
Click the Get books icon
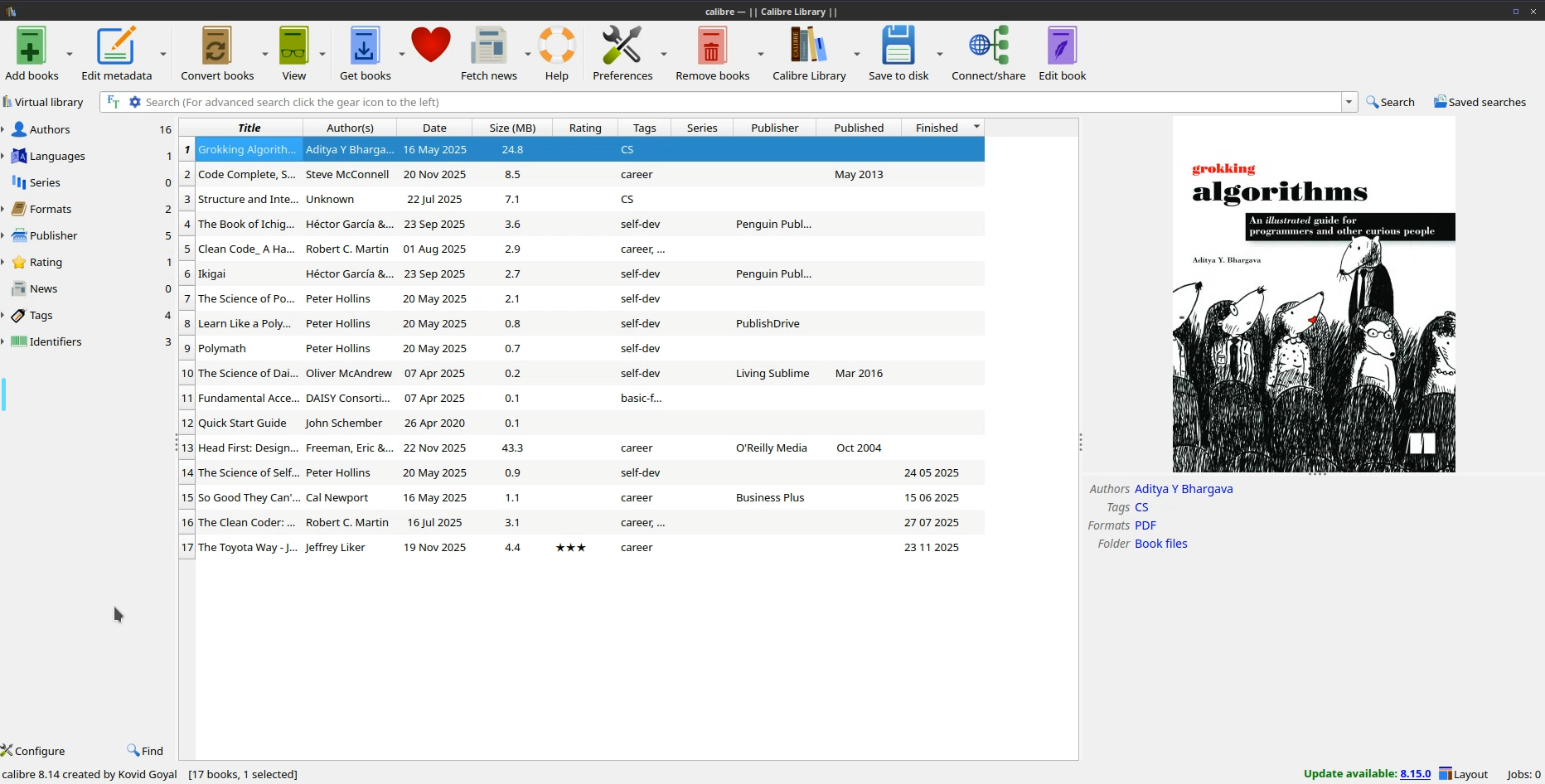coord(365,46)
